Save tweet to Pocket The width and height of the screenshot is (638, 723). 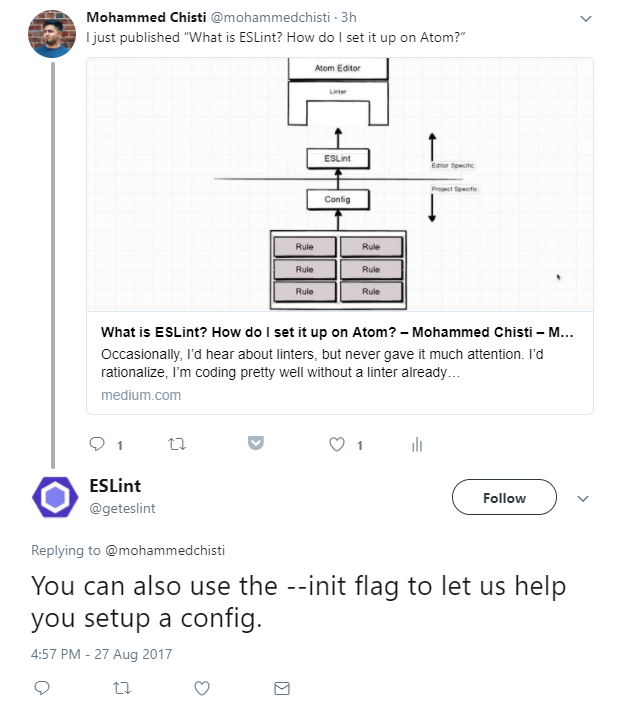[x=256, y=443]
